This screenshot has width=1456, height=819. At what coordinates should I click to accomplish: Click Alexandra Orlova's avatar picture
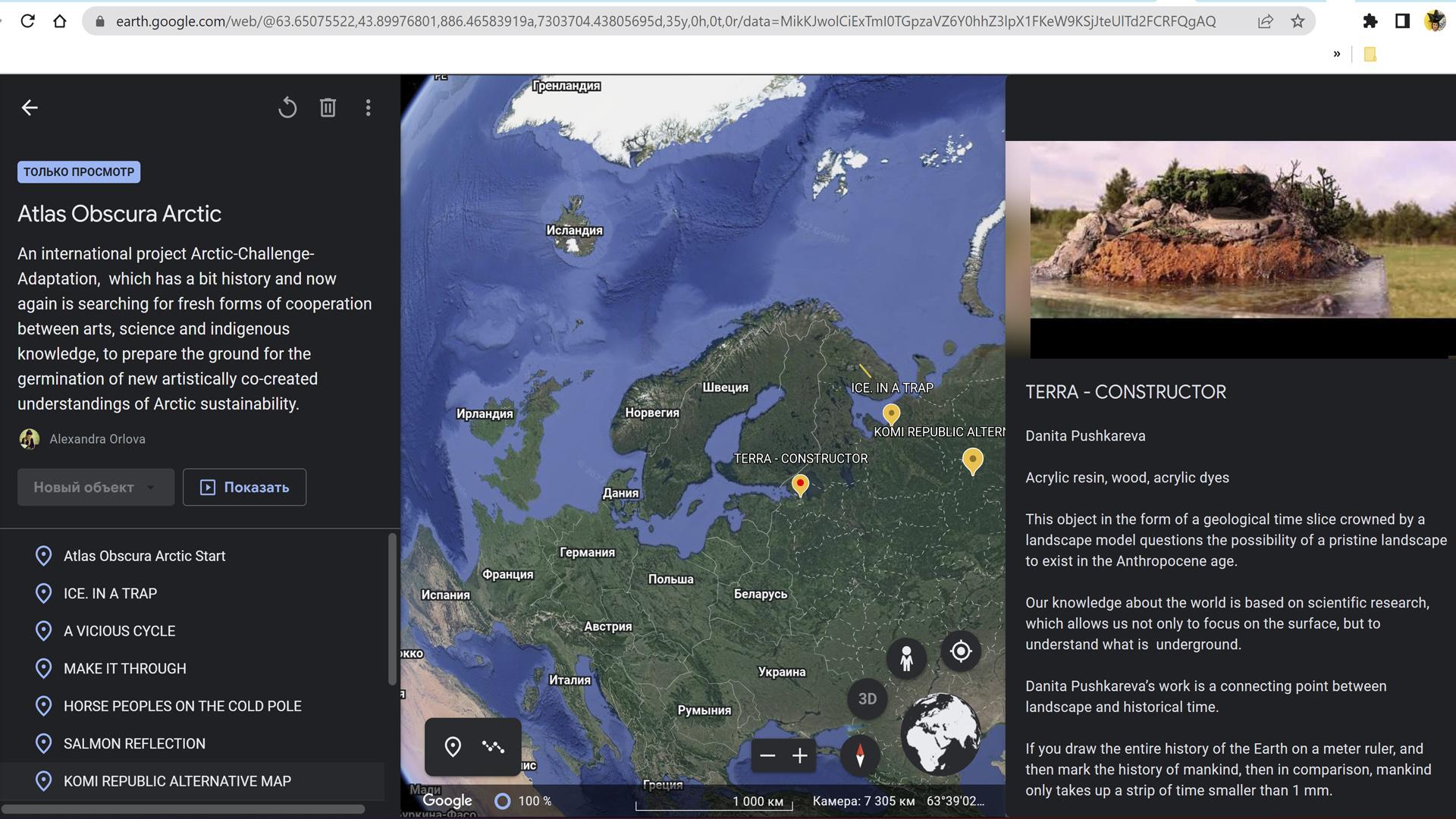click(30, 439)
